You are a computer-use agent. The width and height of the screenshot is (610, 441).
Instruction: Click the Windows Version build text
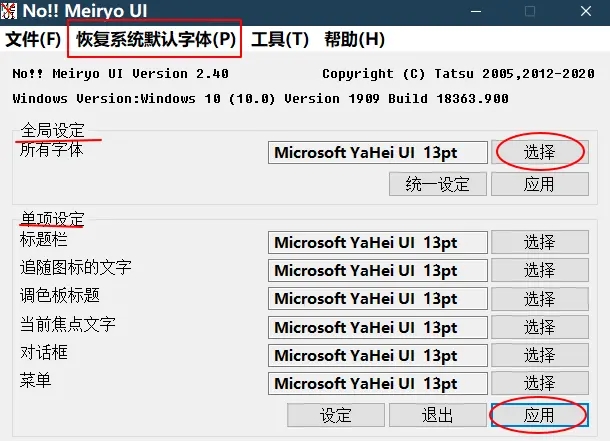(x=260, y=98)
